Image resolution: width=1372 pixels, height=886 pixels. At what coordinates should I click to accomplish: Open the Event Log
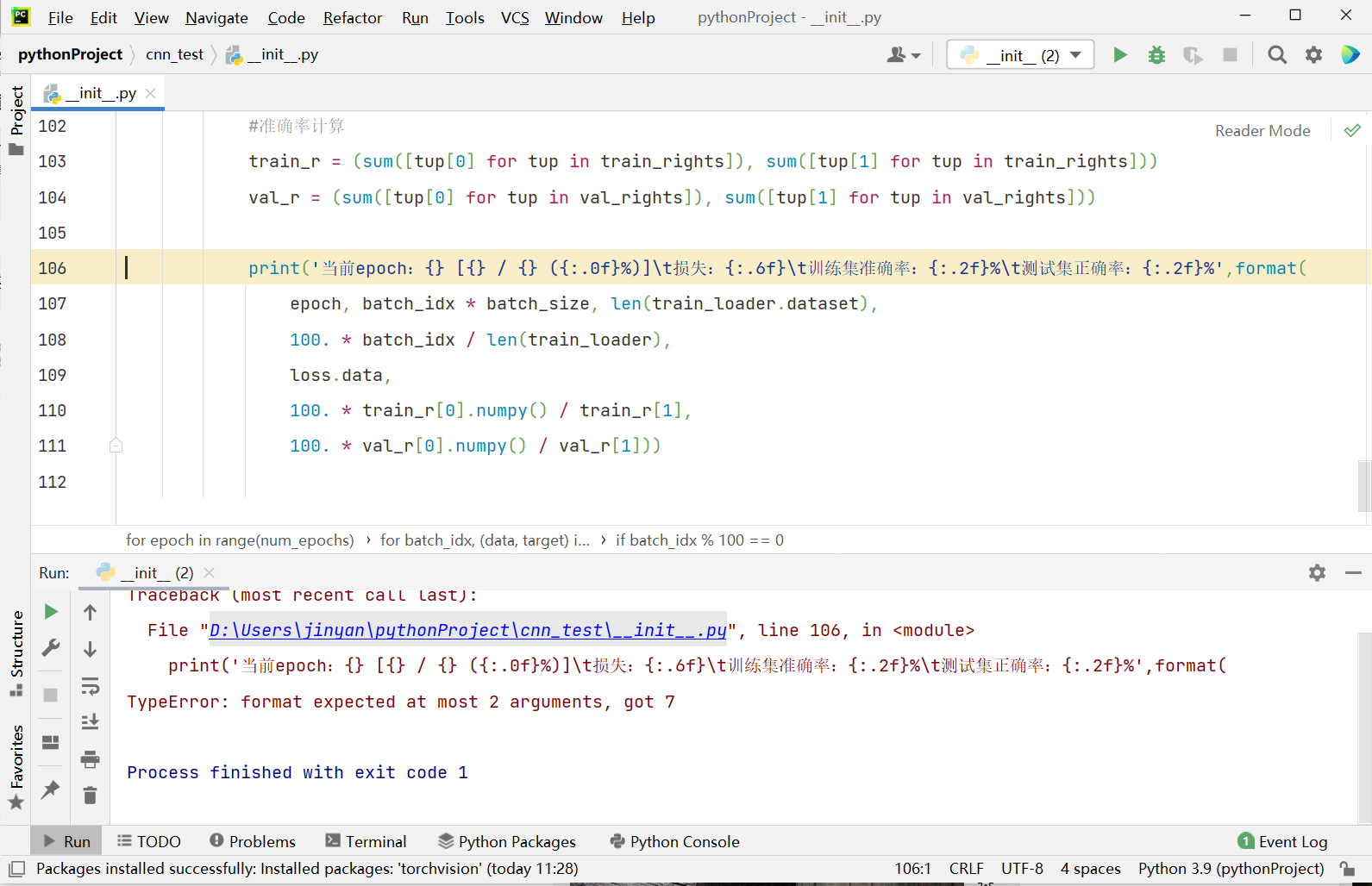point(1282,841)
